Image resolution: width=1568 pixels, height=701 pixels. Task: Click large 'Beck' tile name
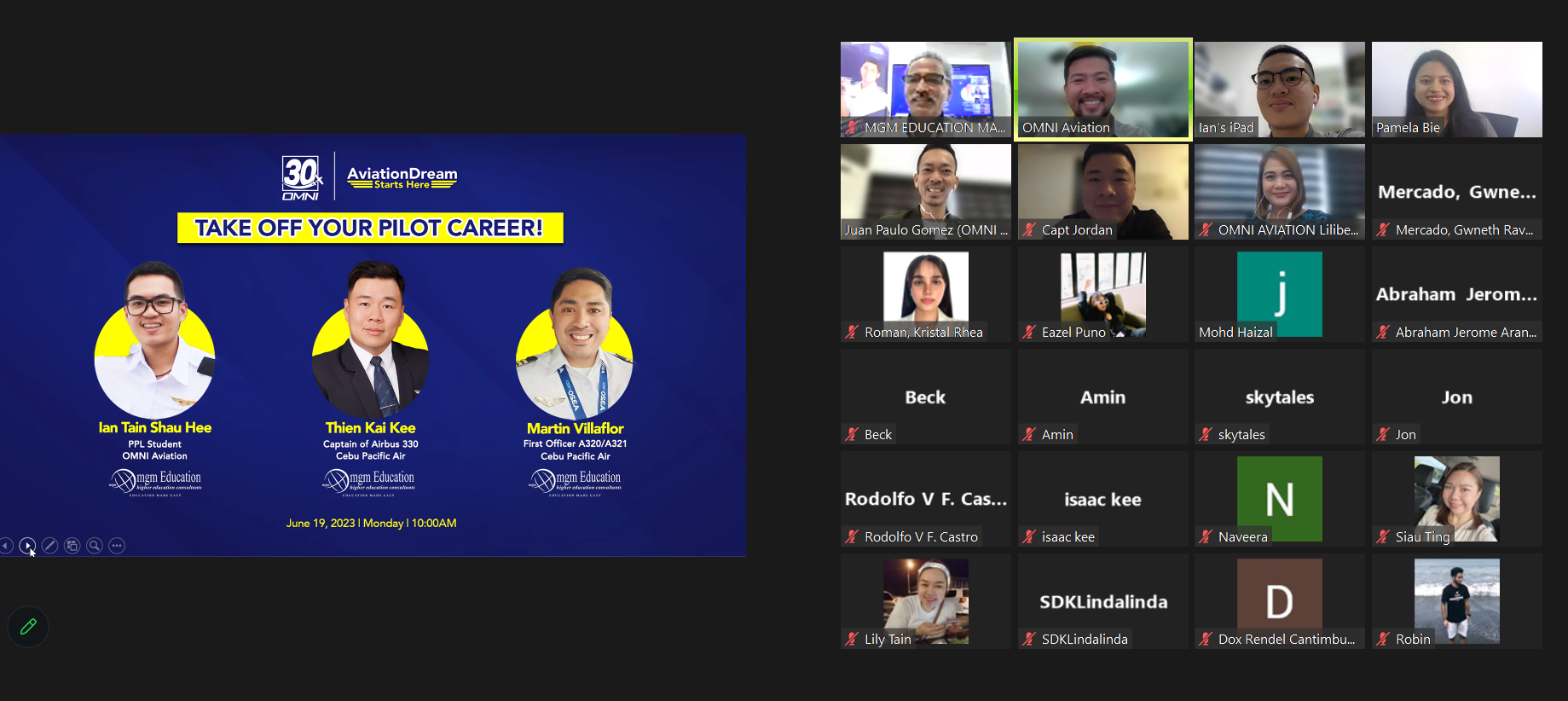coord(925,397)
